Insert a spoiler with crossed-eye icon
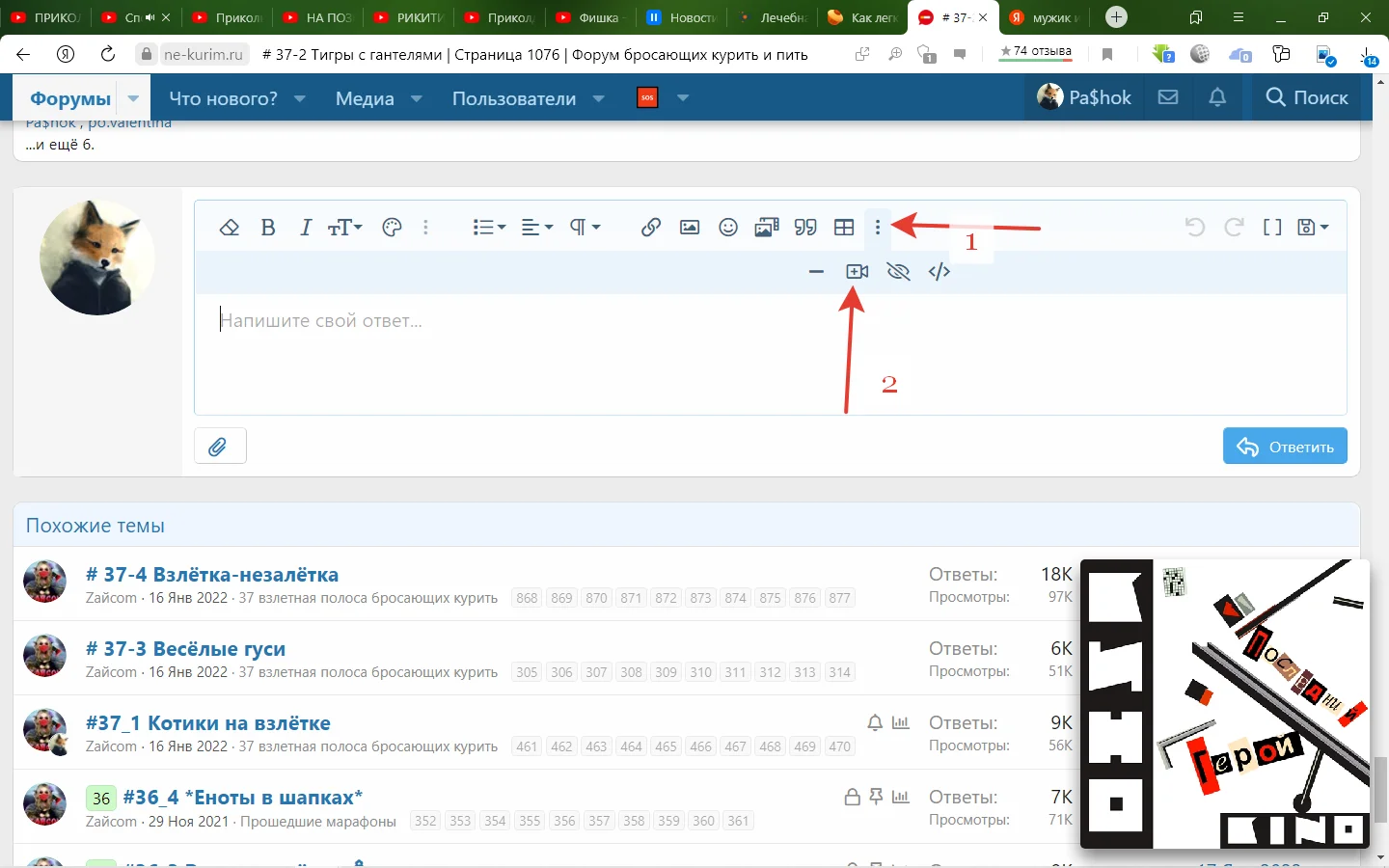This screenshot has height=868, width=1389. click(x=898, y=272)
